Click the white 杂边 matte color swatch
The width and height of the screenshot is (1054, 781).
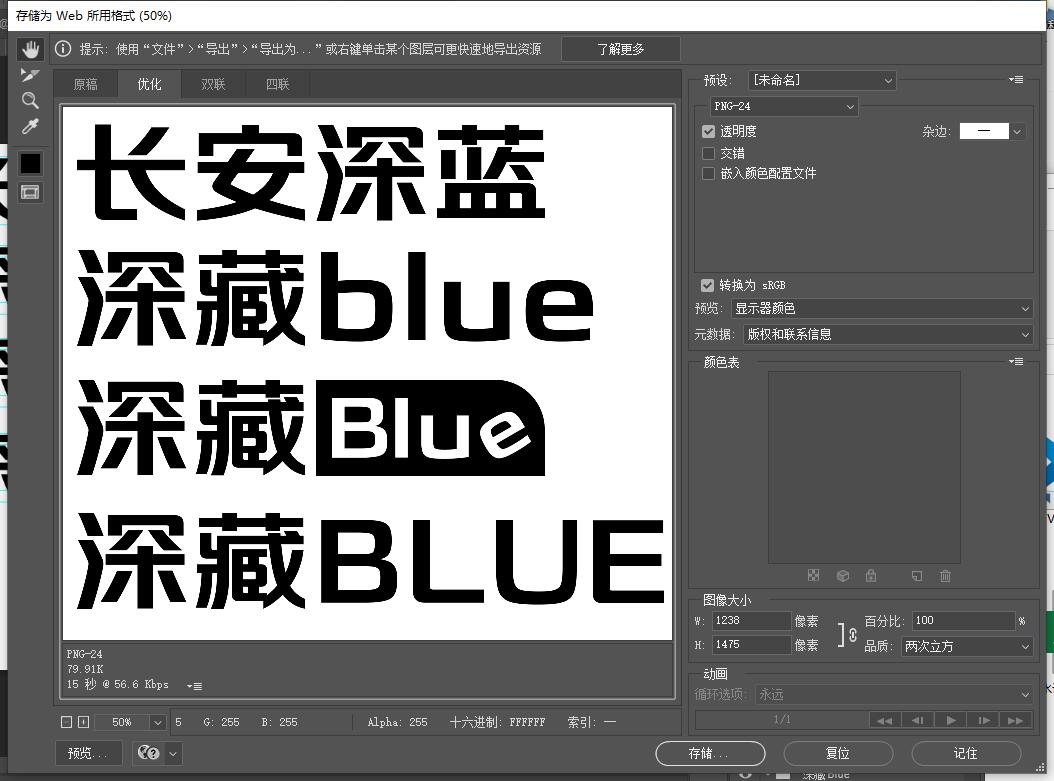(x=984, y=131)
